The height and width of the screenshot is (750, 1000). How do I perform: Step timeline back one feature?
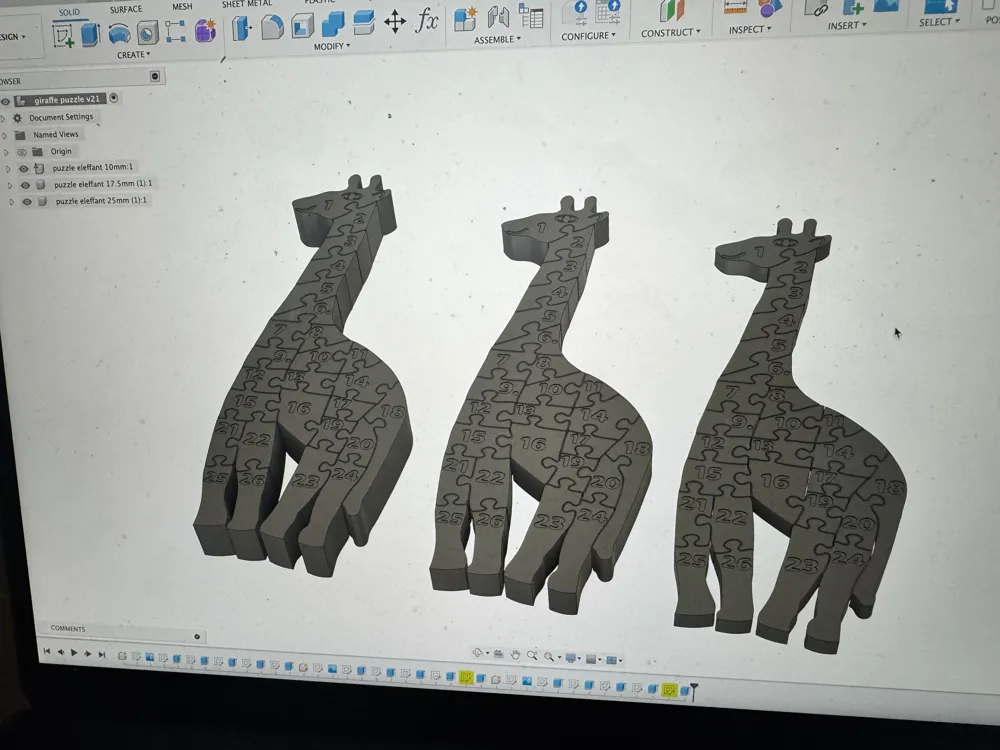pyautogui.click(x=61, y=652)
